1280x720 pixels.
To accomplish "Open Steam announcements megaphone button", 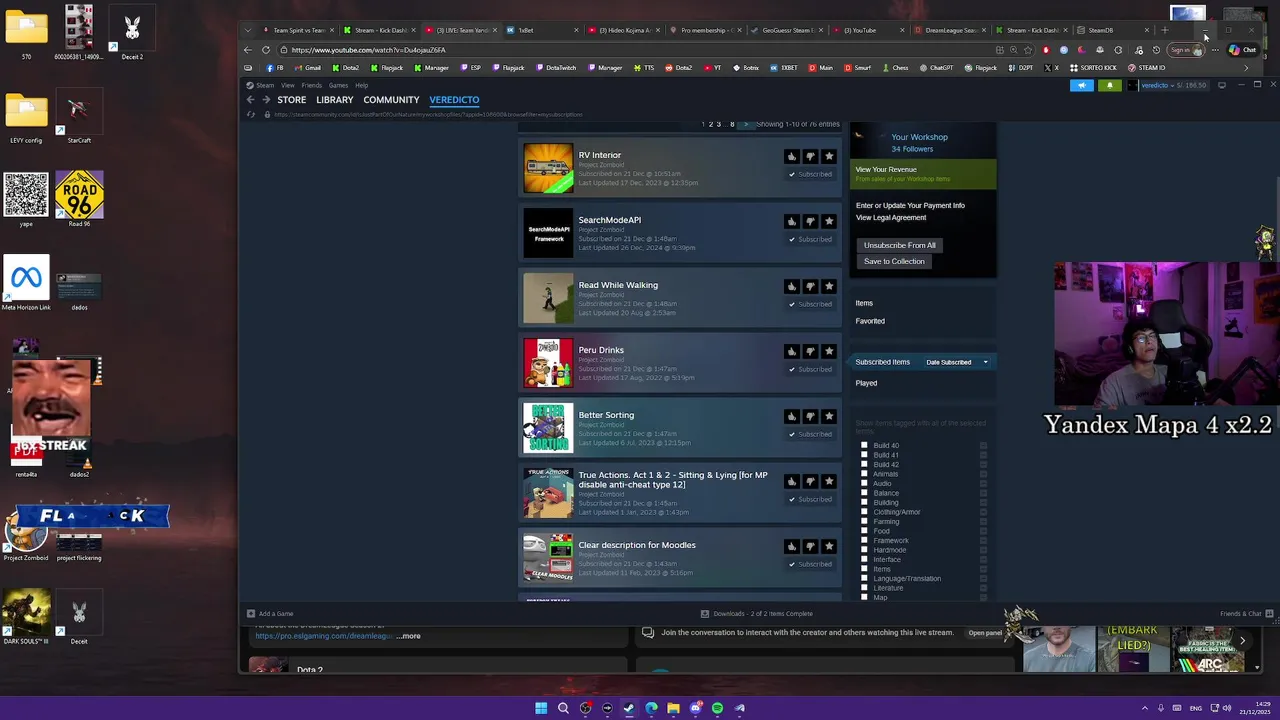I will tap(1082, 85).
